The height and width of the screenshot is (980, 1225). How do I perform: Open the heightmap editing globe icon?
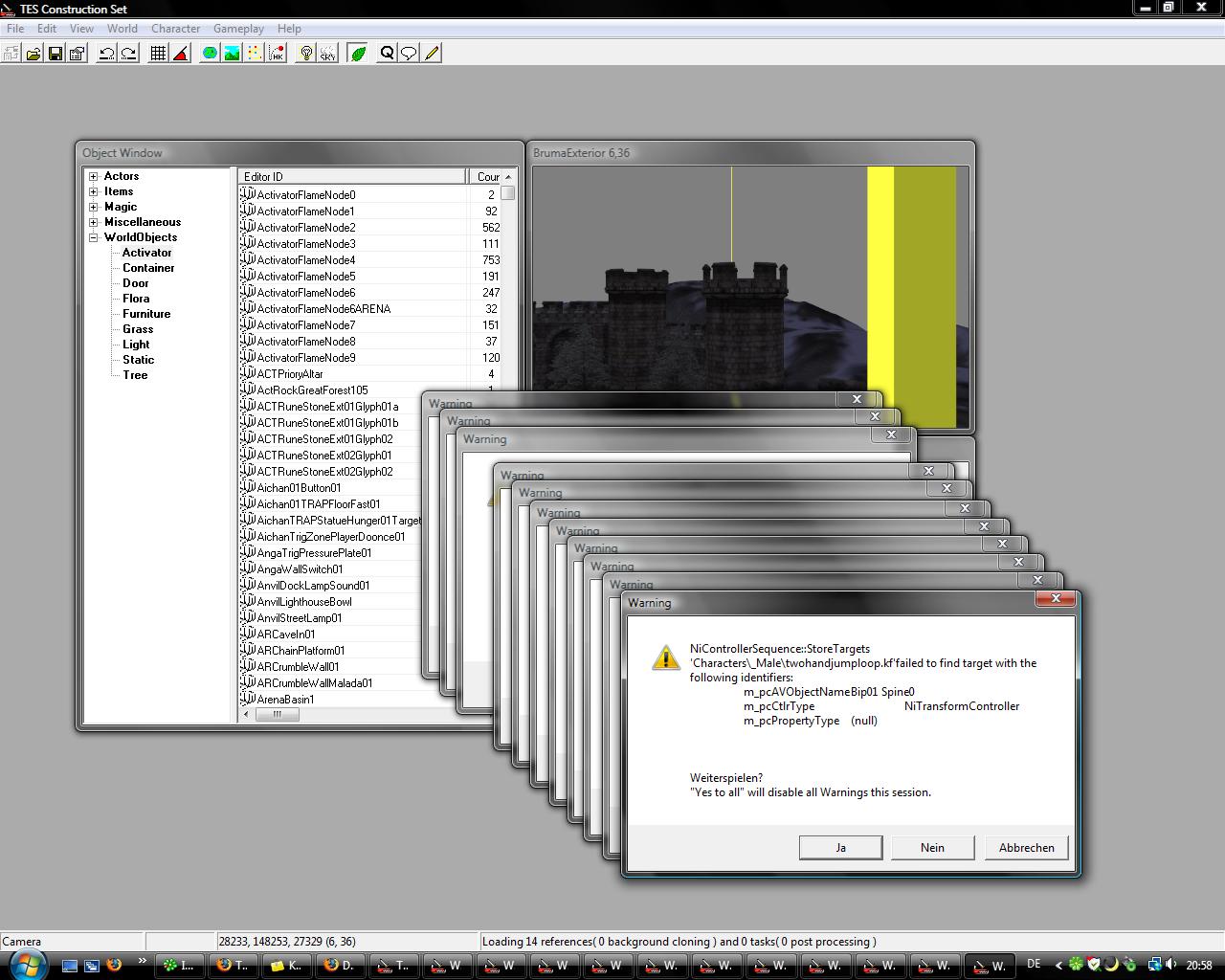210,54
